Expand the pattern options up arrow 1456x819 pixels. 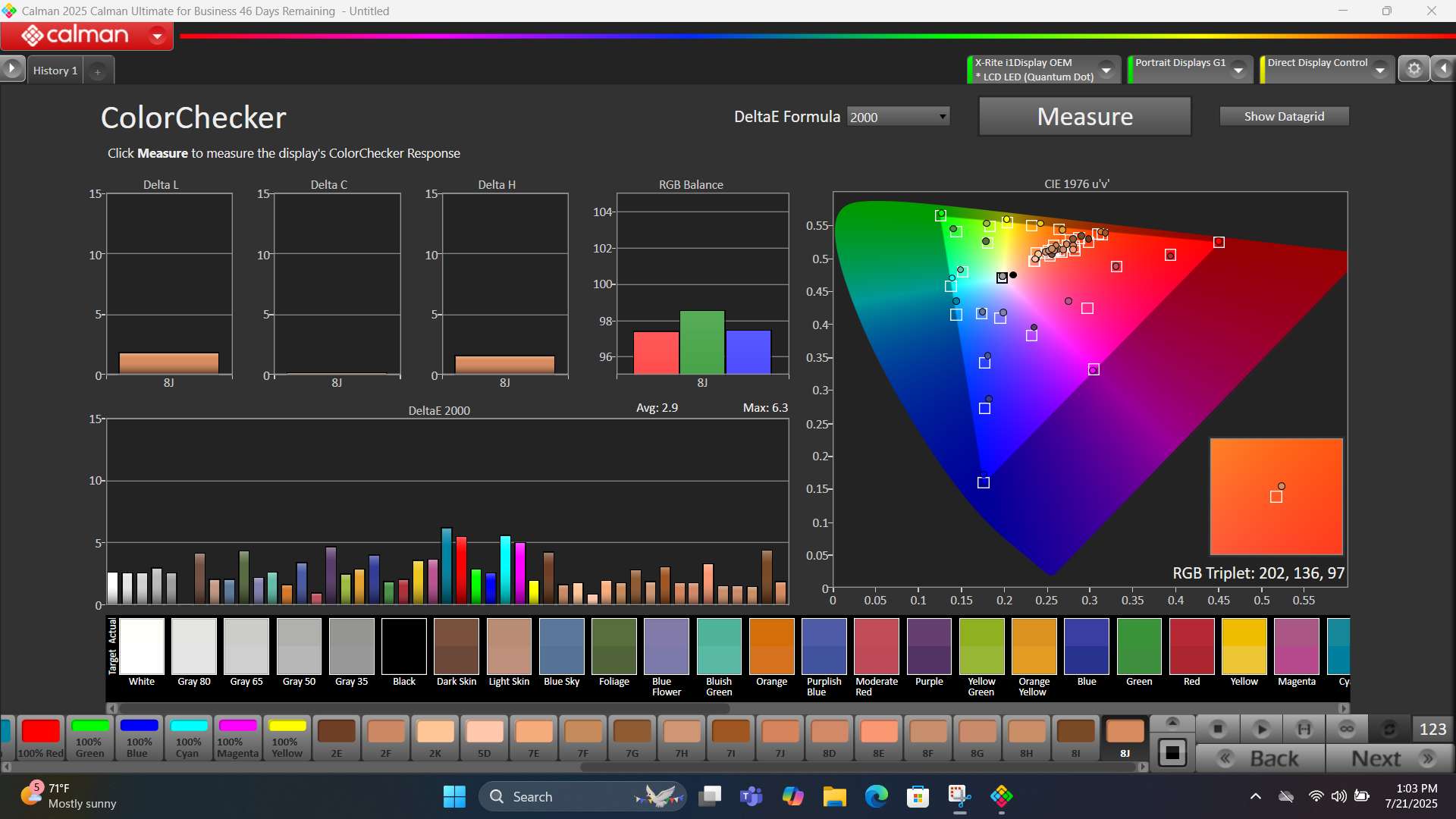pos(1172,722)
